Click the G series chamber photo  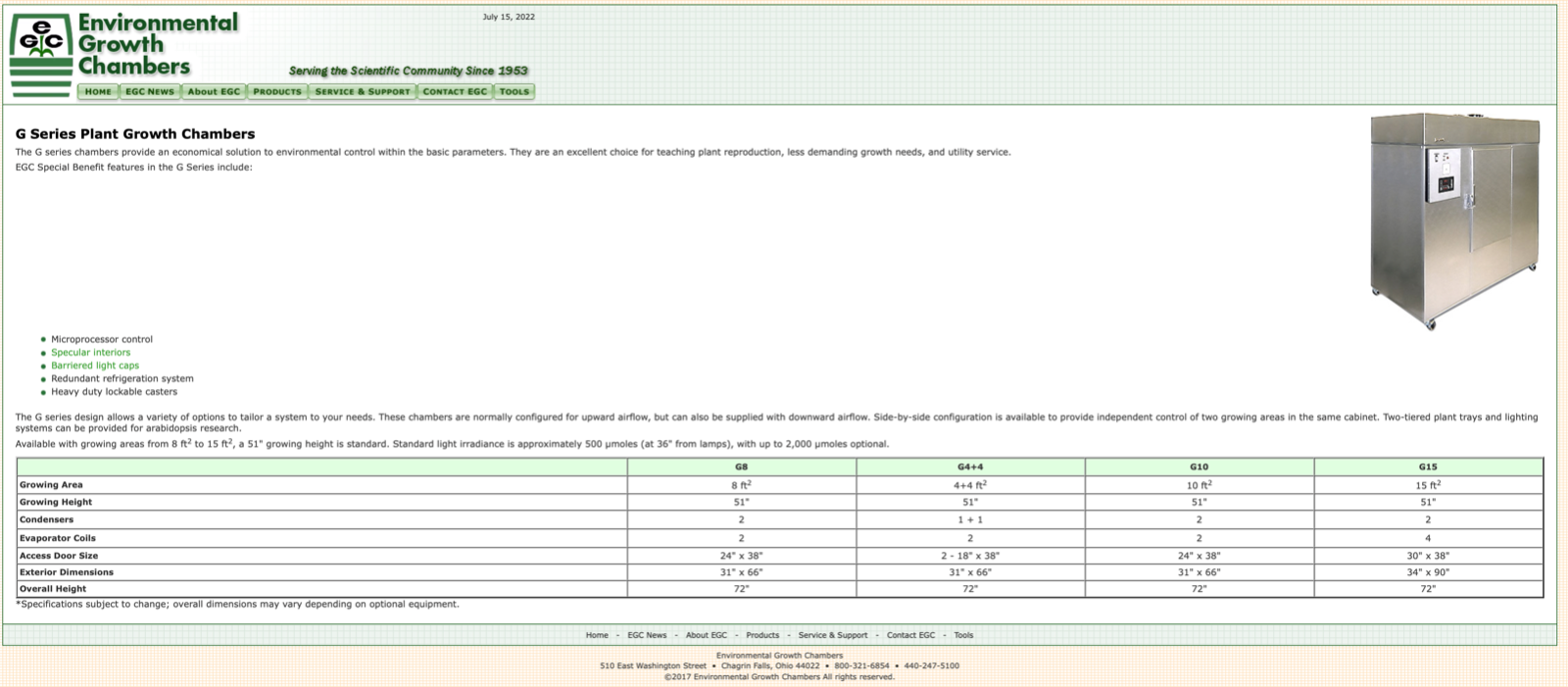coord(1454,221)
